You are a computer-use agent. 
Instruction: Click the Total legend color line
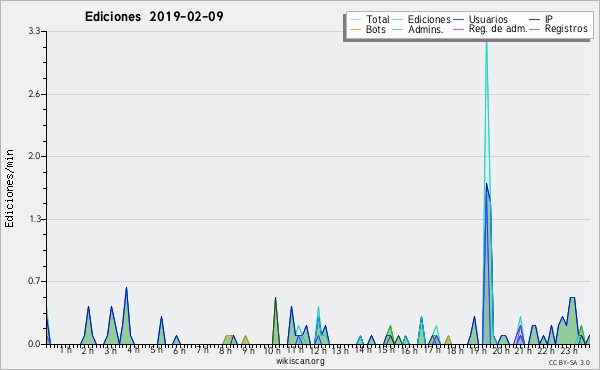click(355, 20)
